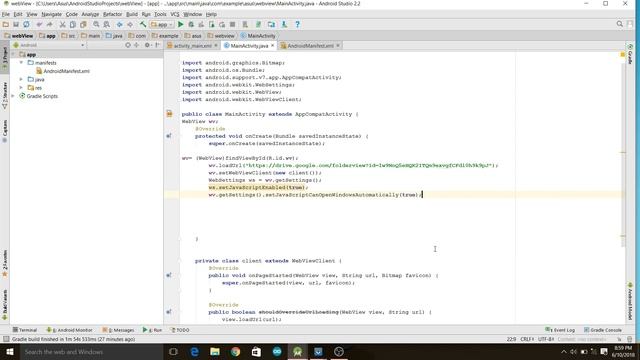
Task: Open project panel gear settings dropdown
Action: pos(148,45)
